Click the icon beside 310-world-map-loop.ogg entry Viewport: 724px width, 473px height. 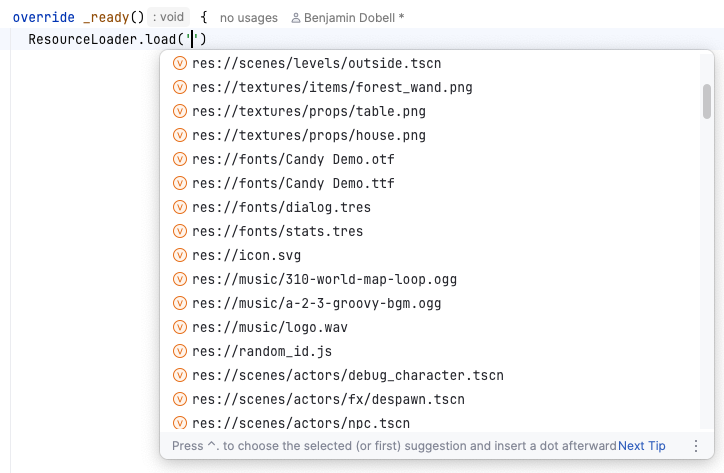pos(180,279)
